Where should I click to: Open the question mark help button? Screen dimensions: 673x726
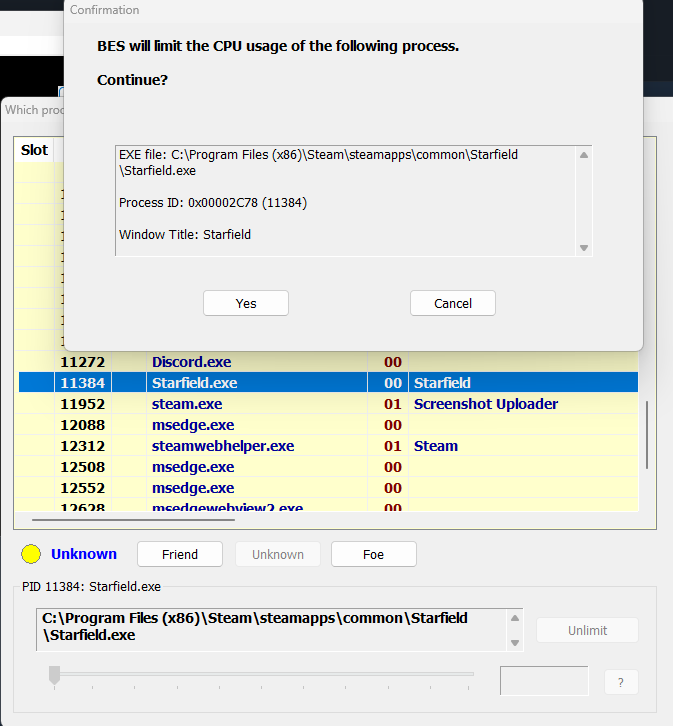click(x=621, y=682)
